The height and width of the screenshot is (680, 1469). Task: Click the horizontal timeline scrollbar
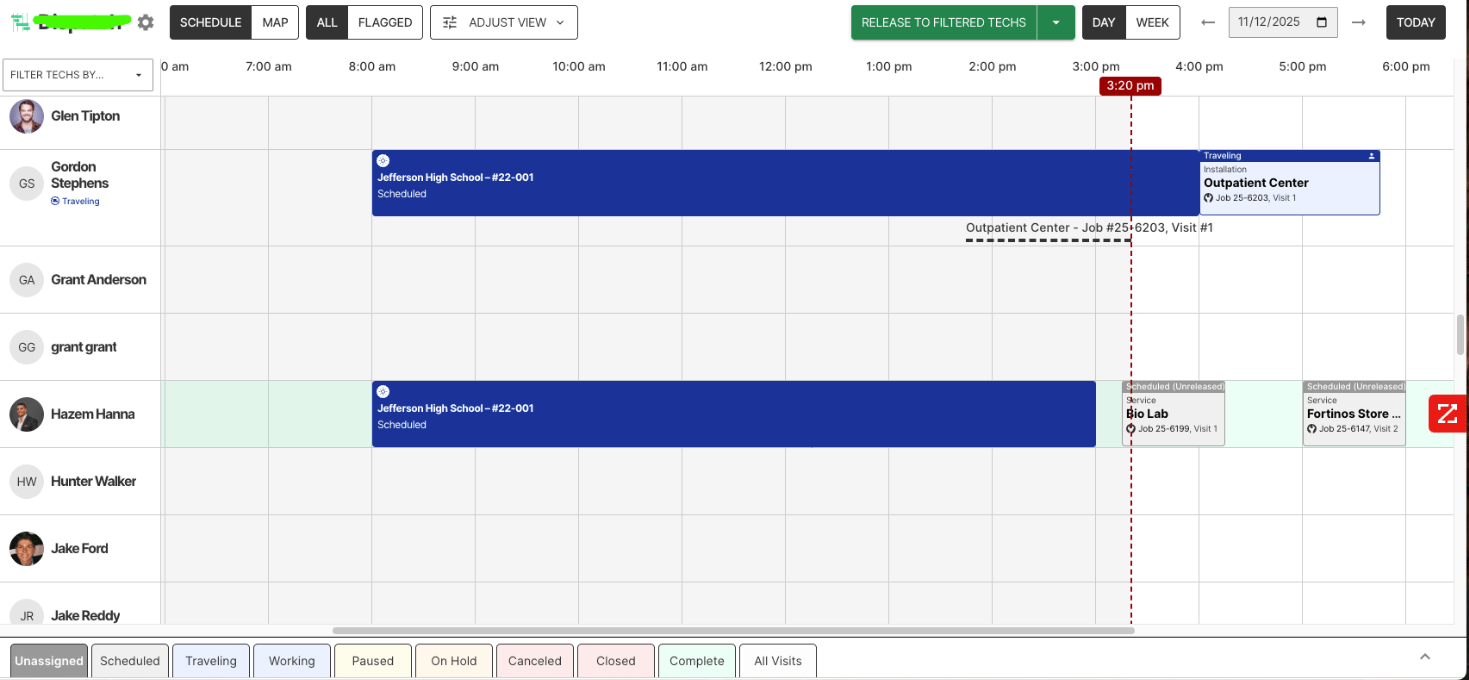(733, 631)
